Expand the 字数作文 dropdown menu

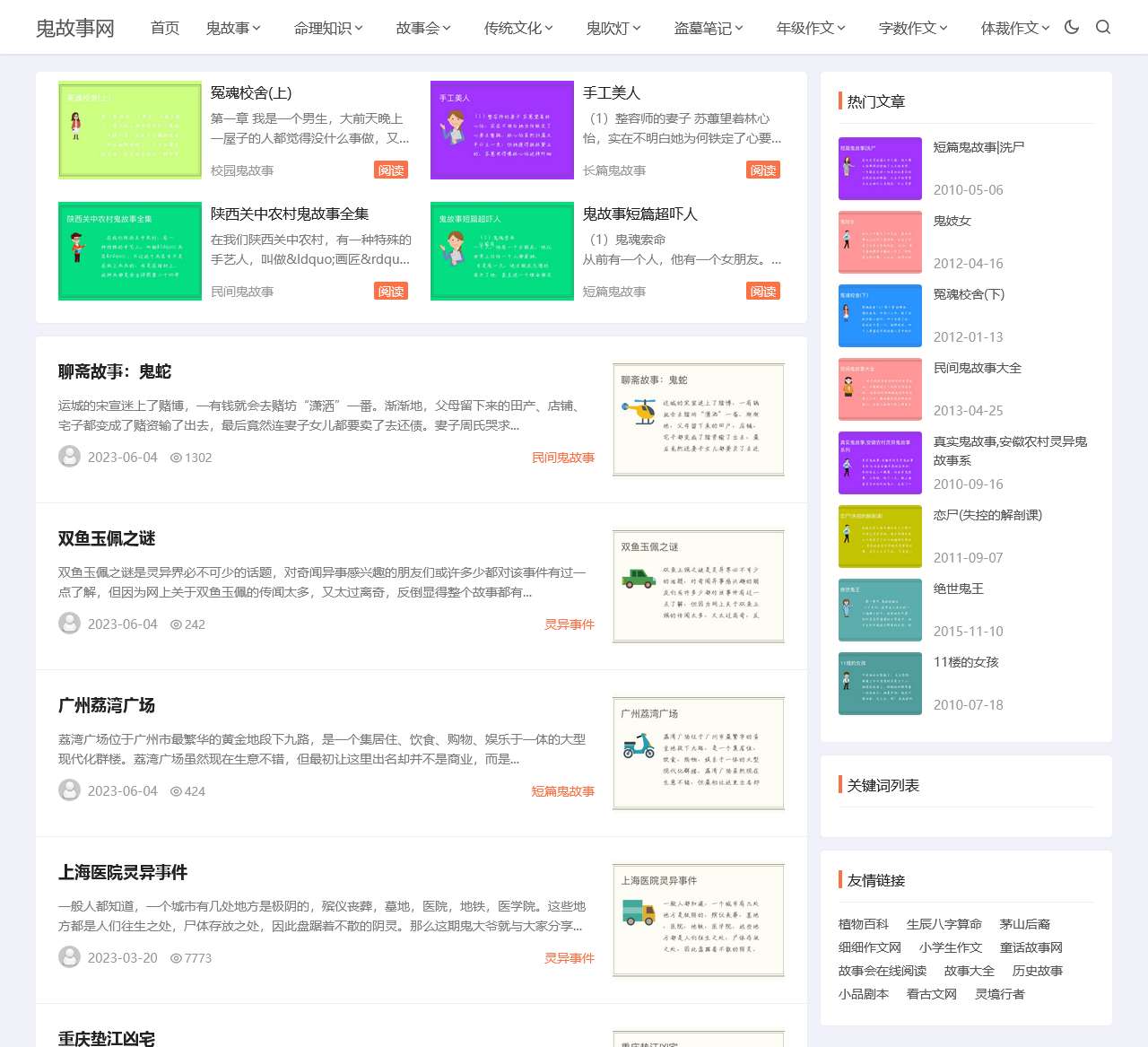[x=913, y=28]
